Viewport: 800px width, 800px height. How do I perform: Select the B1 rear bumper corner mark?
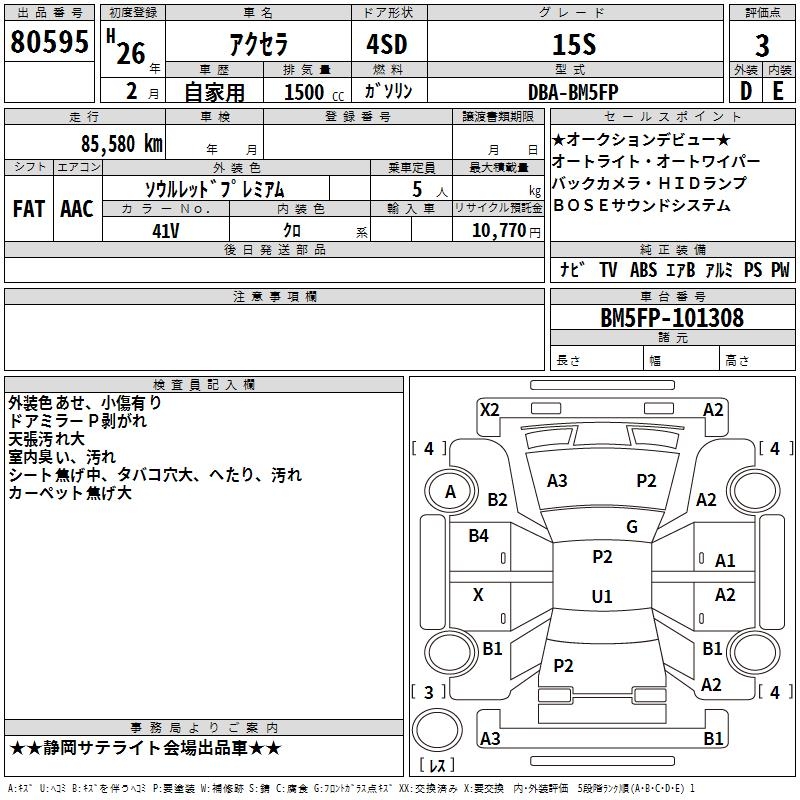tap(713, 738)
